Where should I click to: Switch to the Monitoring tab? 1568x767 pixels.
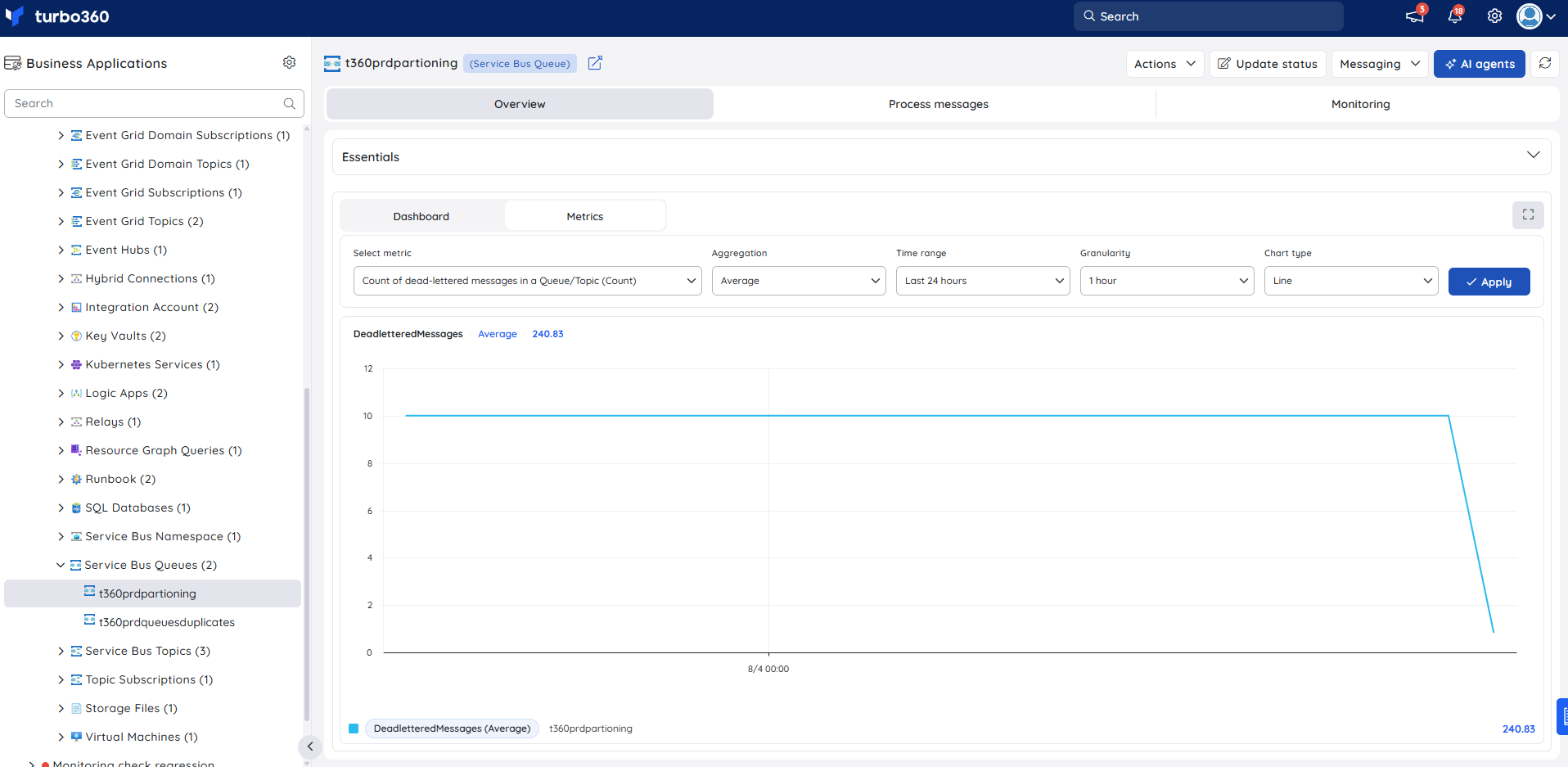click(1360, 104)
